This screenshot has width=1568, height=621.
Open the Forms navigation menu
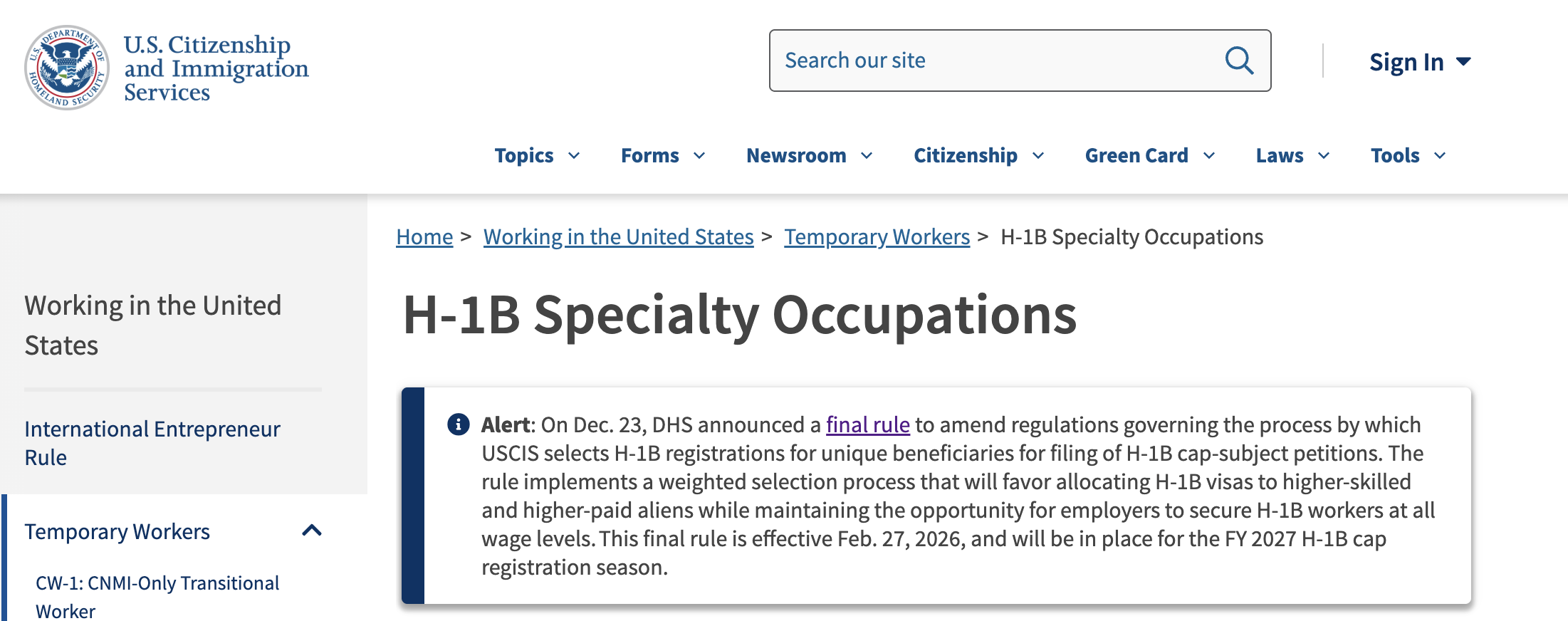click(650, 156)
